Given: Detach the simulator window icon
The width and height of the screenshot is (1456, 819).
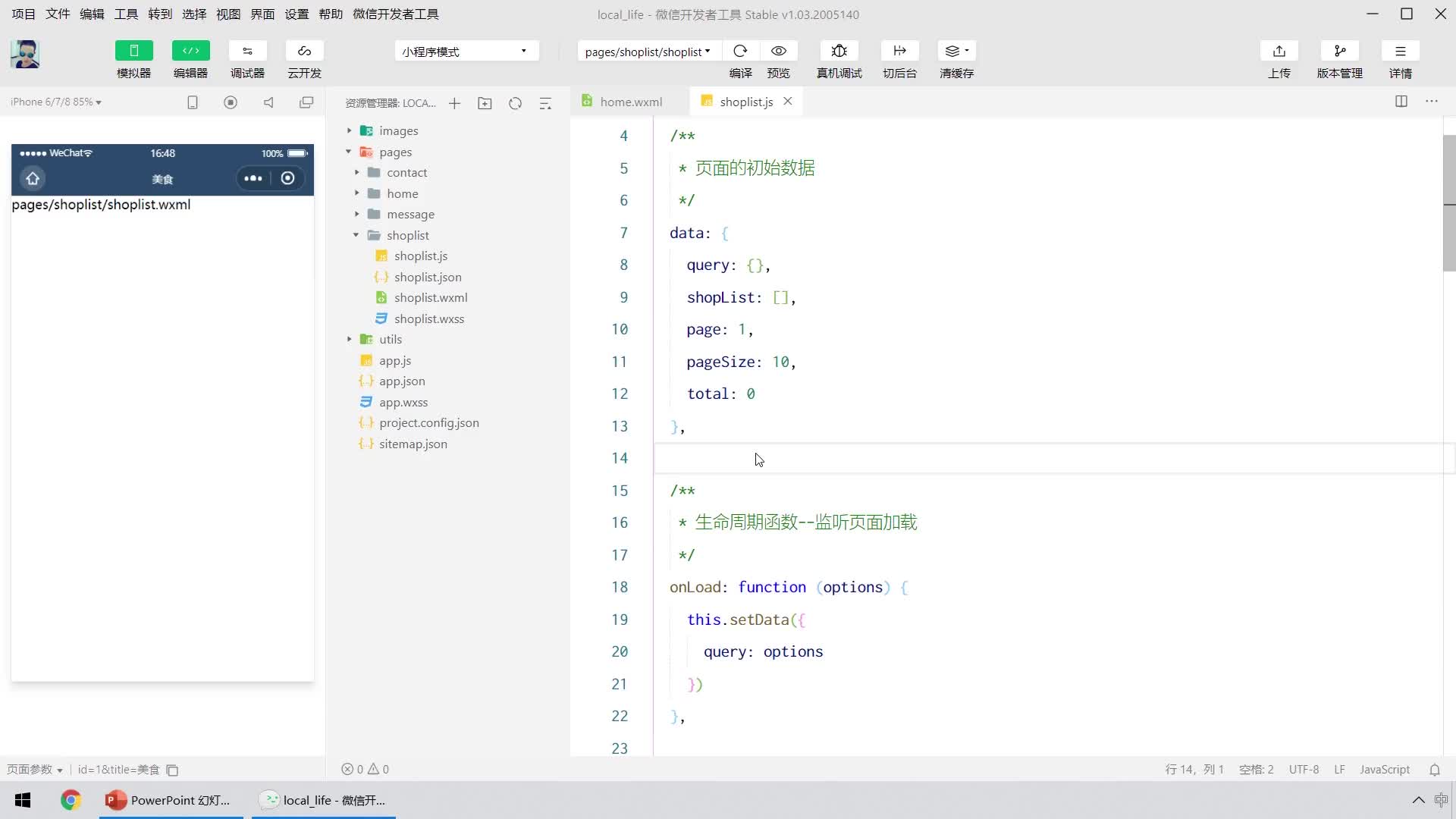Looking at the screenshot, I should pyautogui.click(x=306, y=102).
